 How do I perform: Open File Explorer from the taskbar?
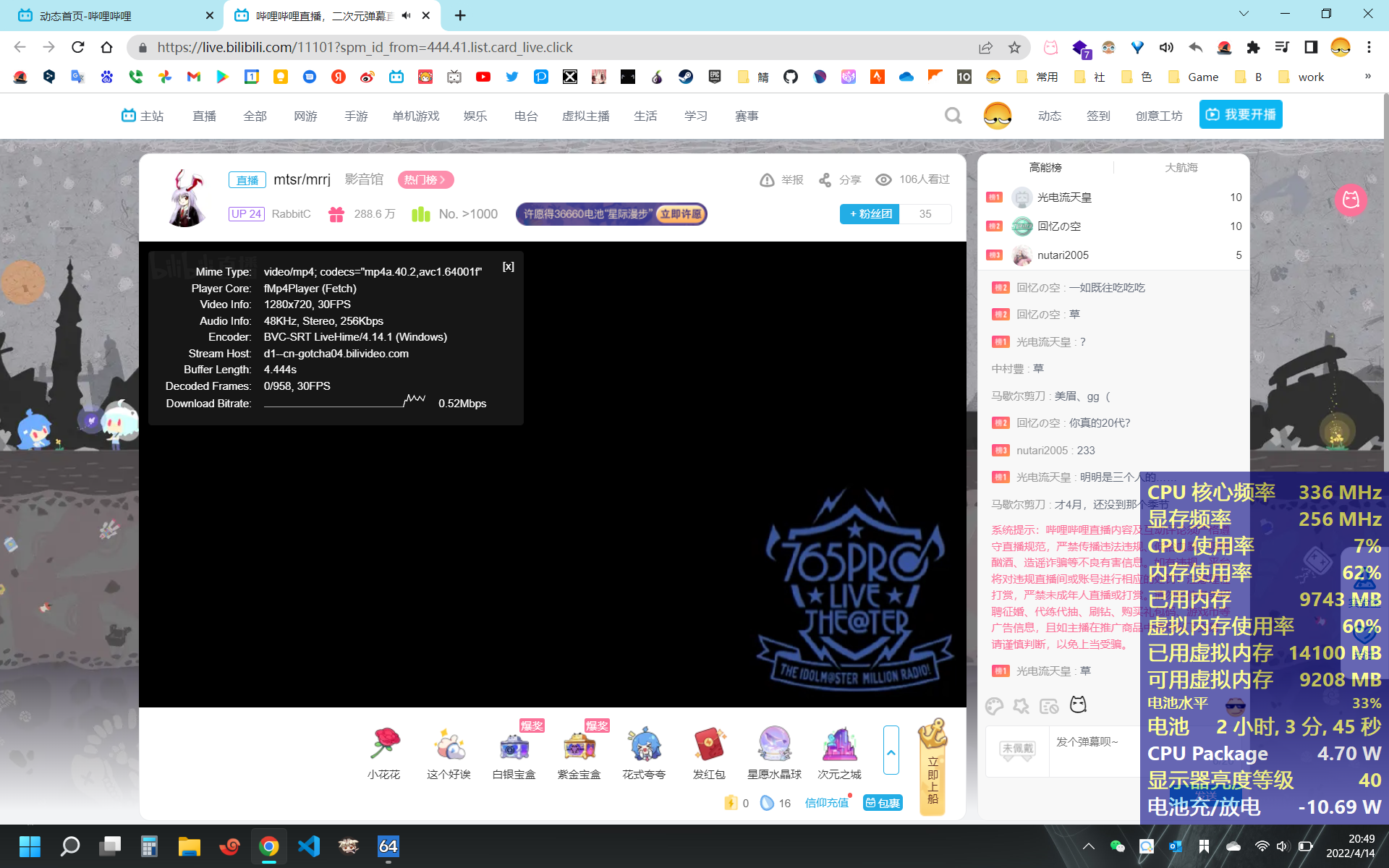pyautogui.click(x=190, y=846)
